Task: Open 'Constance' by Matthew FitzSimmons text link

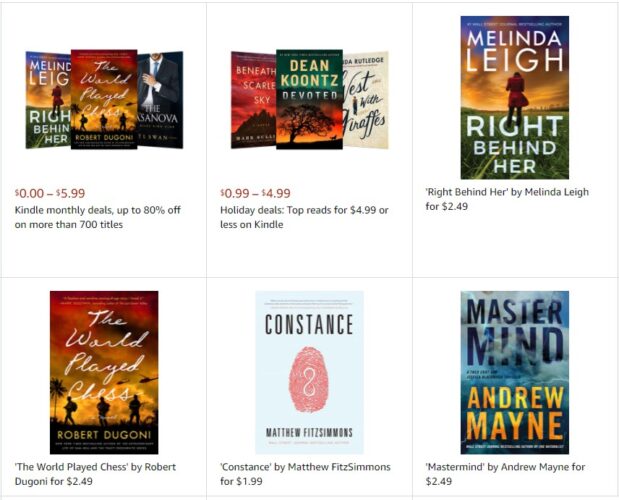Action: click(x=305, y=474)
